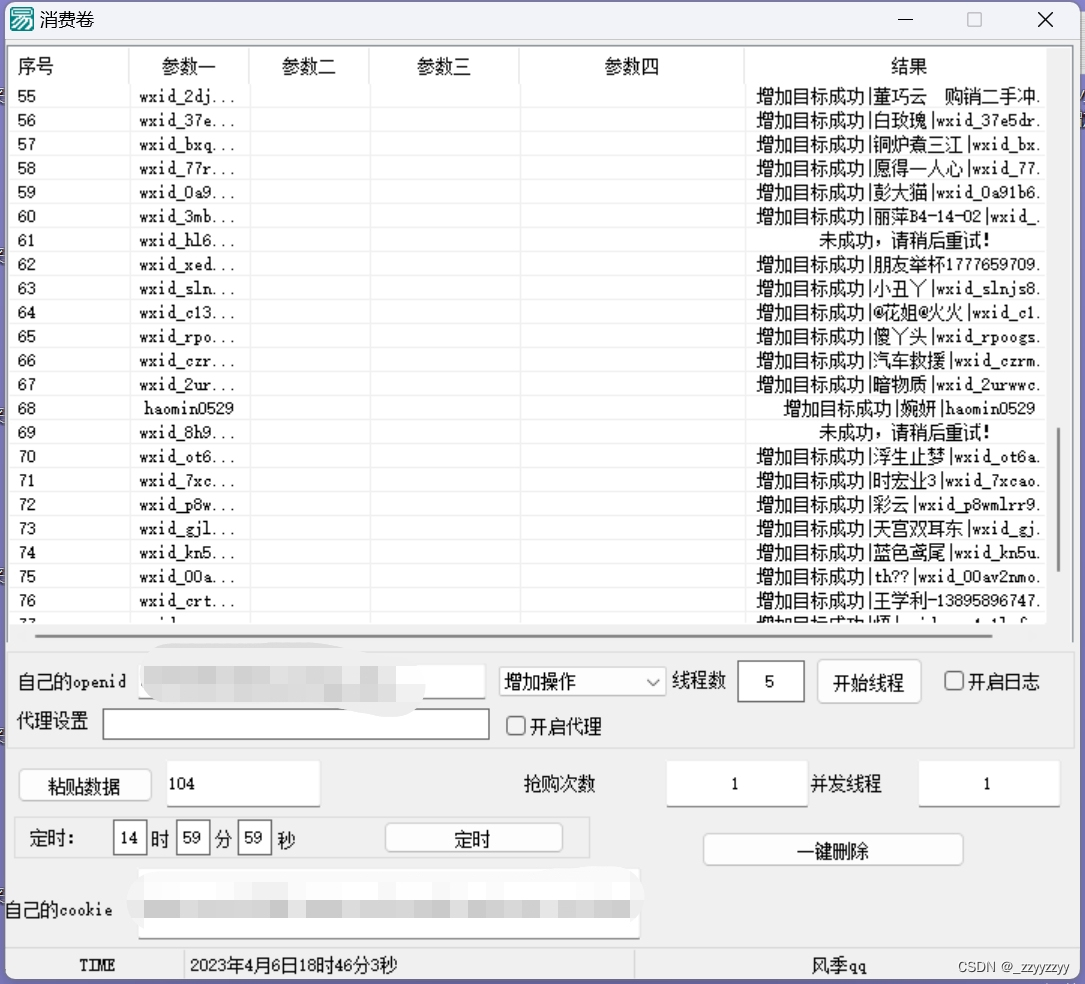Click the 一键删除 button

[832, 850]
